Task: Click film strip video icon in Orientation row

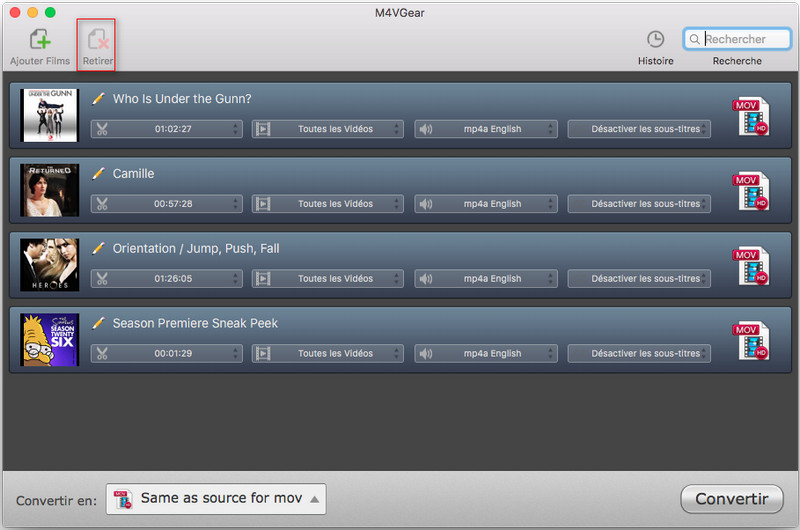Action: pos(263,279)
